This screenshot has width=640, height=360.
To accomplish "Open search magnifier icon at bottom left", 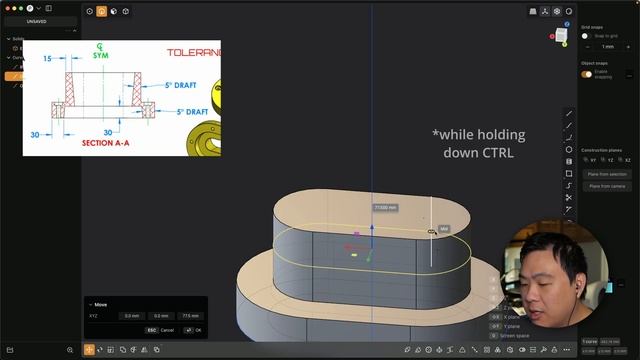I will coord(70,350).
